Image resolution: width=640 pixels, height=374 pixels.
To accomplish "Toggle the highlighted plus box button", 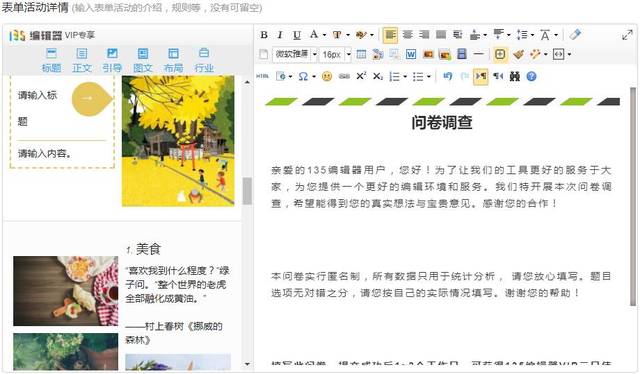I will (500, 54).
